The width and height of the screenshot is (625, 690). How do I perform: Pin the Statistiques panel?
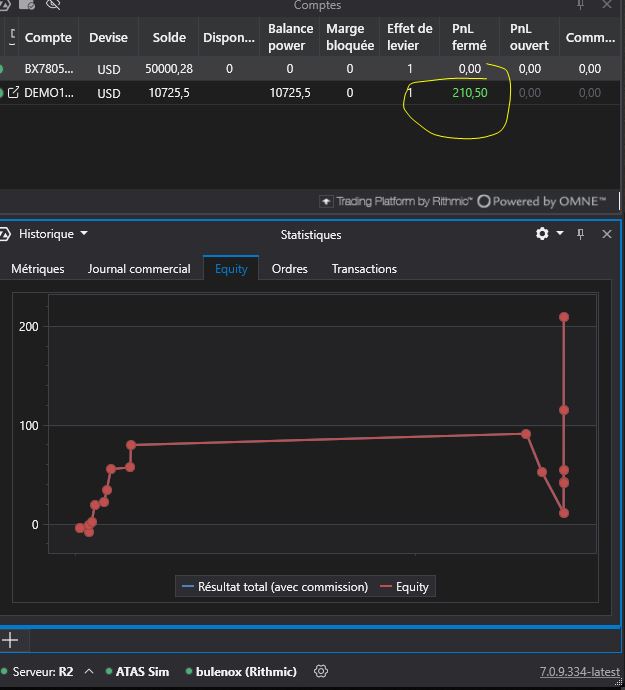(581, 234)
